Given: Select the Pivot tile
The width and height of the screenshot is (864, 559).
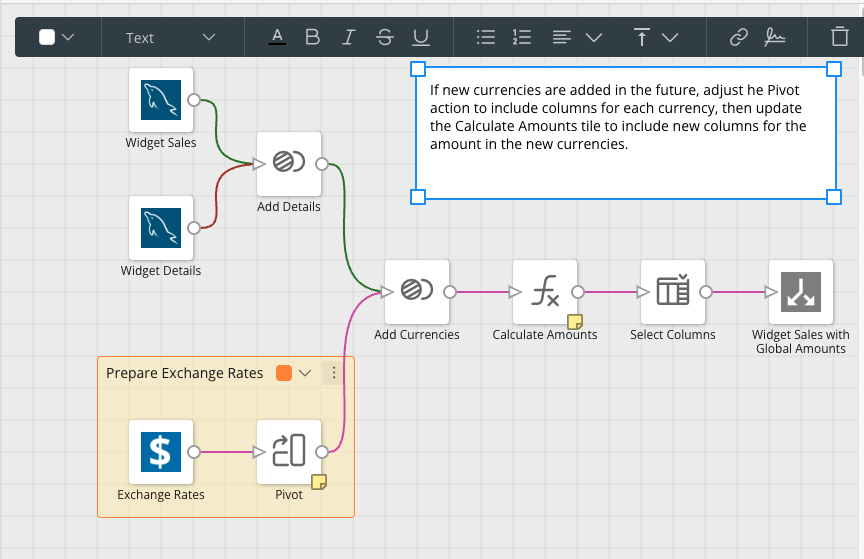Looking at the screenshot, I should pos(289,452).
